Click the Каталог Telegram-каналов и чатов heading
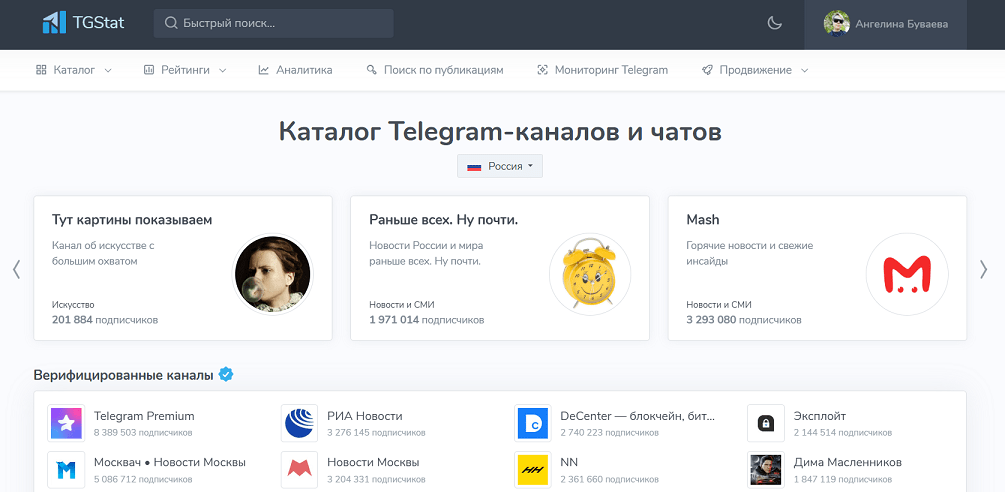This screenshot has height=492, width=1005. click(x=500, y=132)
